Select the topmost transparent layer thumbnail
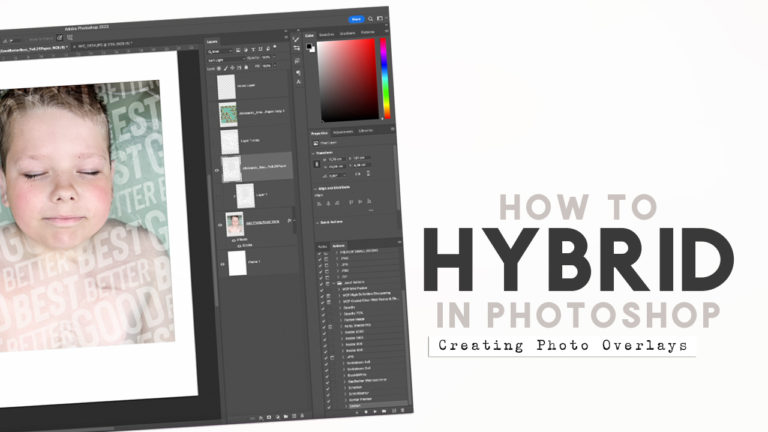This screenshot has height=432, width=768. (226, 87)
